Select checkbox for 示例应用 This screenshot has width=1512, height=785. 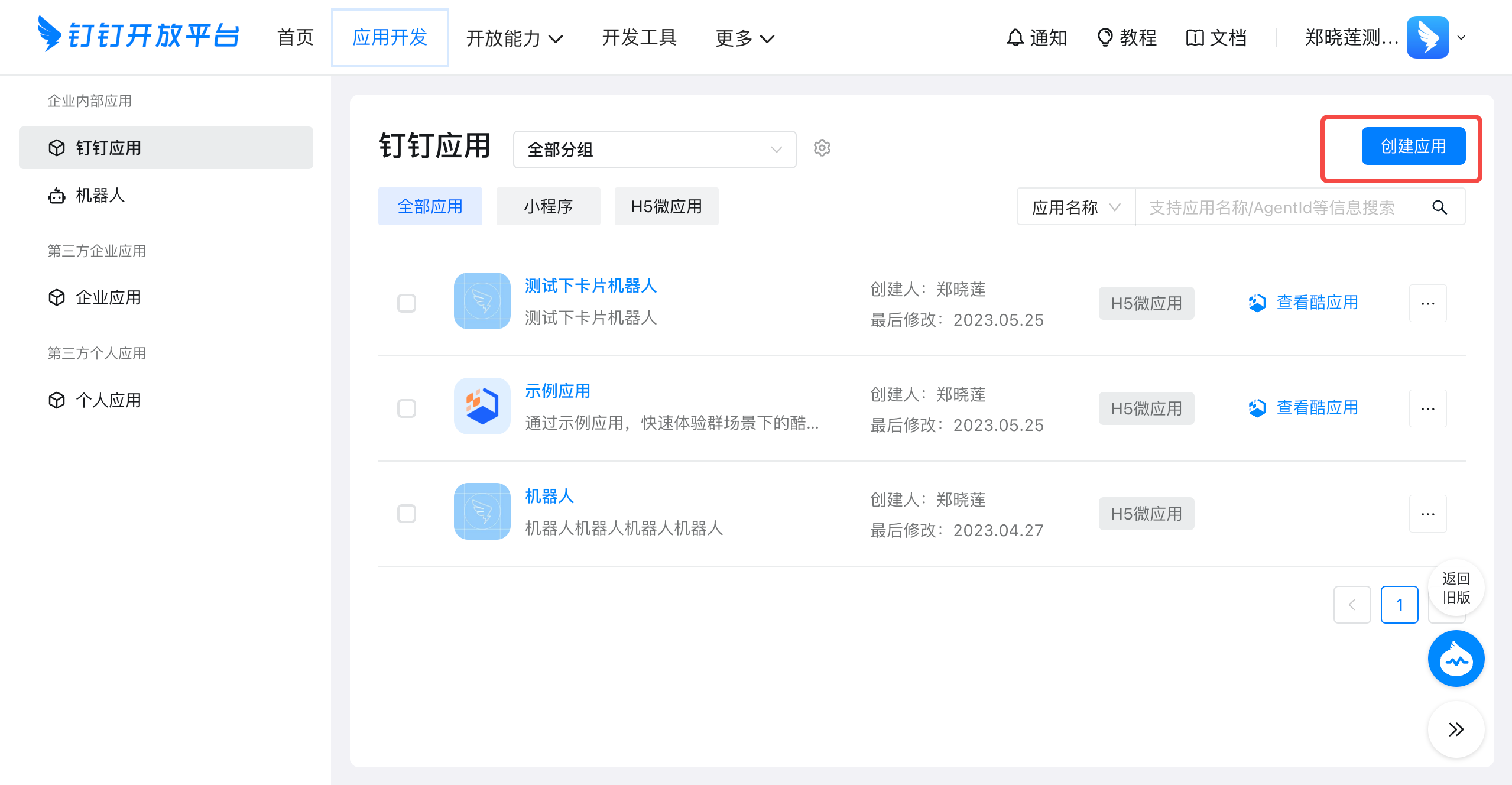tap(407, 408)
